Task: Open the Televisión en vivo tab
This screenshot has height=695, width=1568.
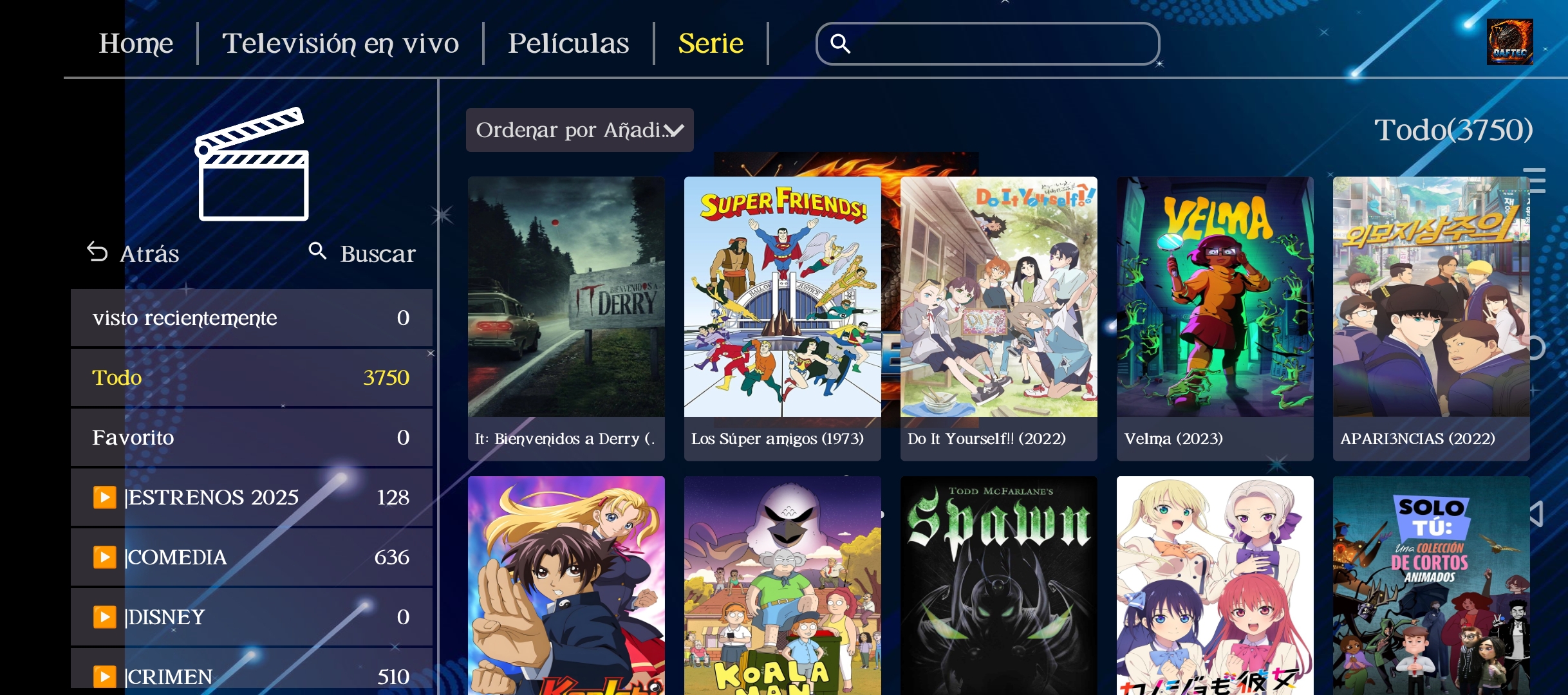Action: tap(341, 44)
